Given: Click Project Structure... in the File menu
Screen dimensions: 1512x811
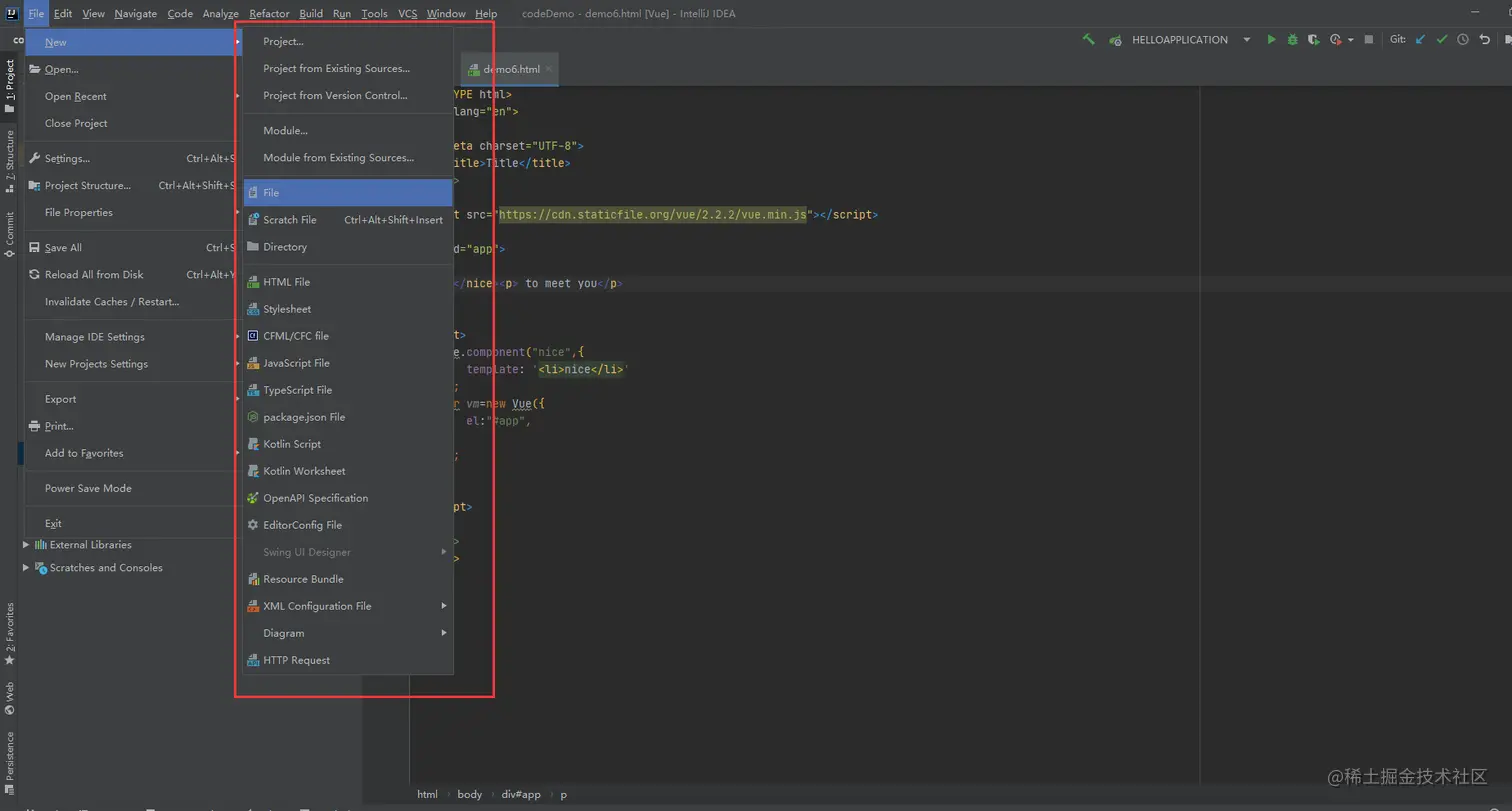Looking at the screenshot, I should (134, 186).
